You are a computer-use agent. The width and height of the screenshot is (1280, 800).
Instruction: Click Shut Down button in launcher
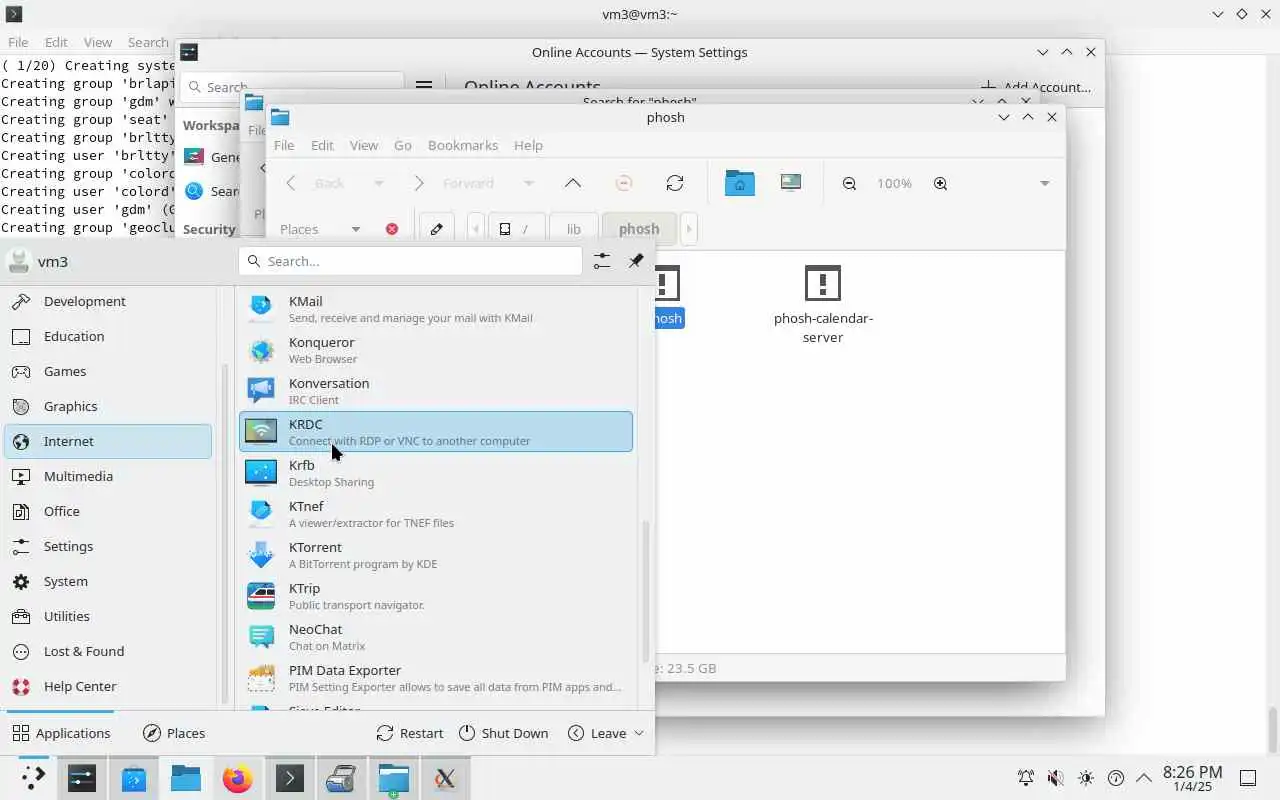[x=504, y=733]
